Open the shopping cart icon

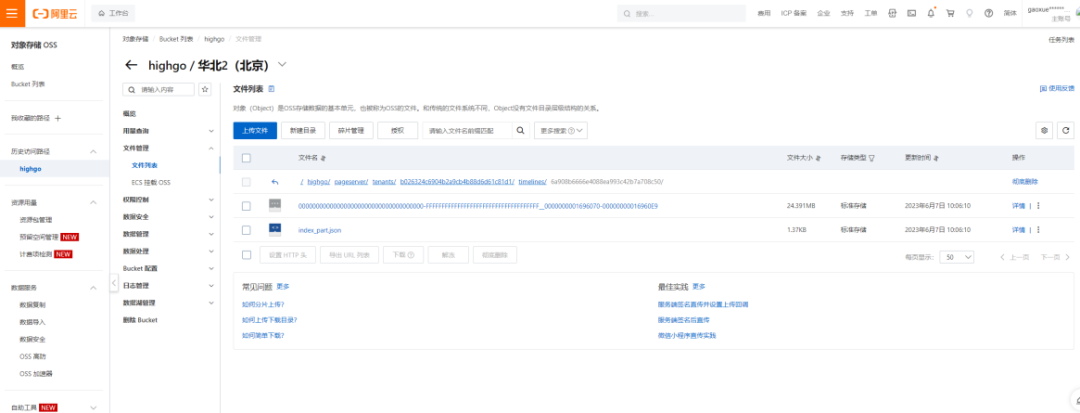click(x=950, y=13)
